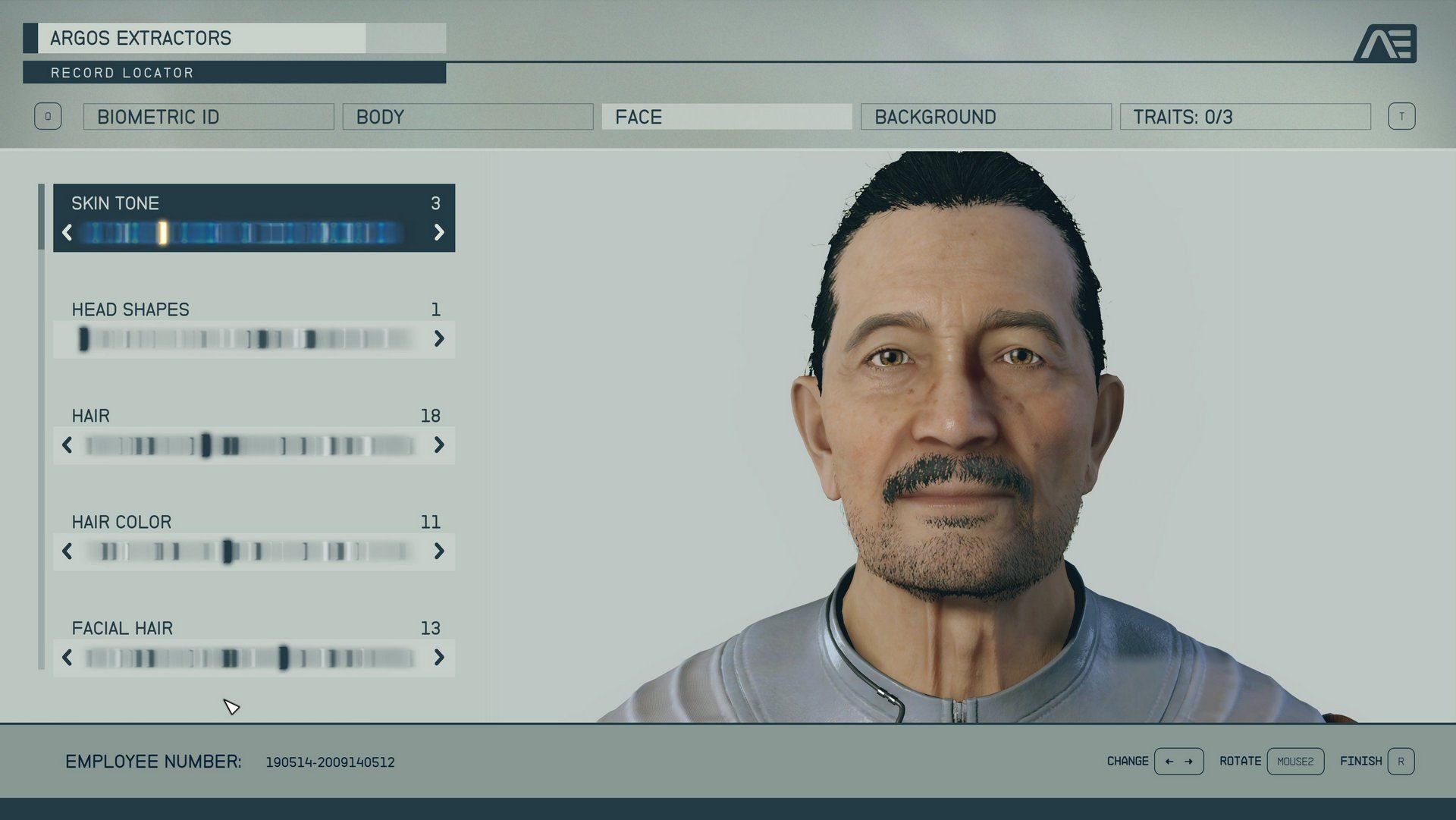The height and width of the screenshot is (820, 1456).
Task: Click previous Facial Hair arrow
Action: tap(67, 658)
